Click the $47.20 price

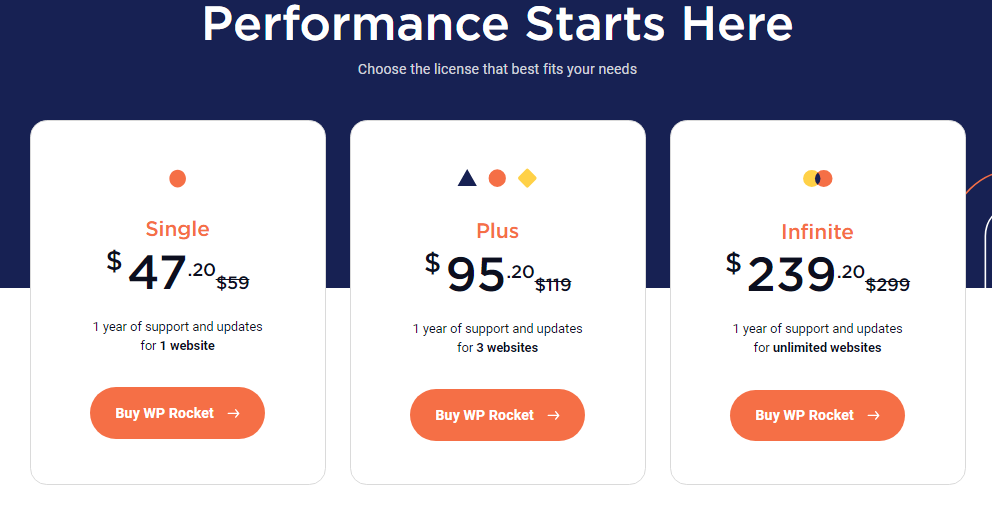tap(161, 271)
